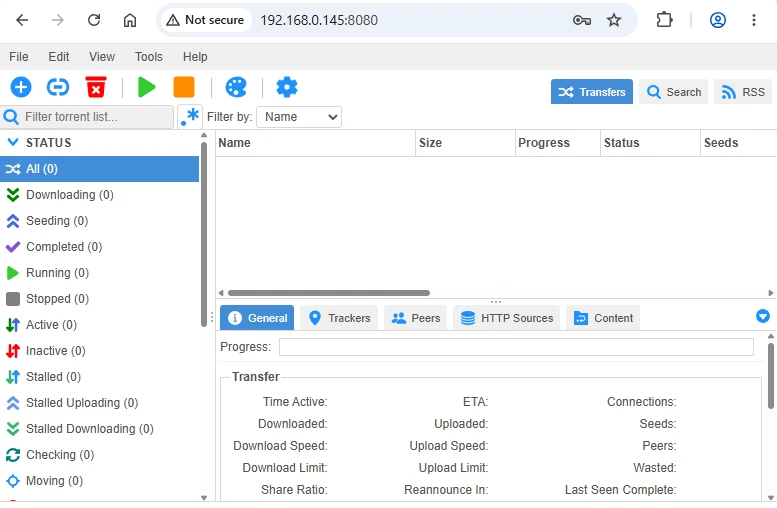Select the Inactive (0) filter
Screen dimensions: 777x508
point(99,351)
